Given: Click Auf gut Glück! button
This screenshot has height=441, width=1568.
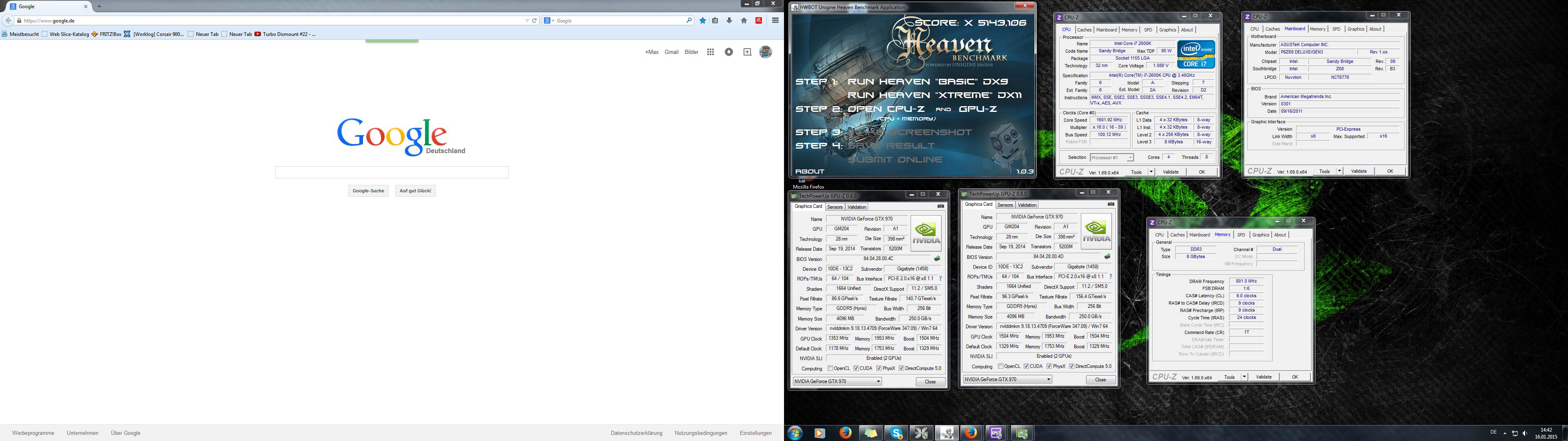Looking at the screenshot, I should coord(415,191).
